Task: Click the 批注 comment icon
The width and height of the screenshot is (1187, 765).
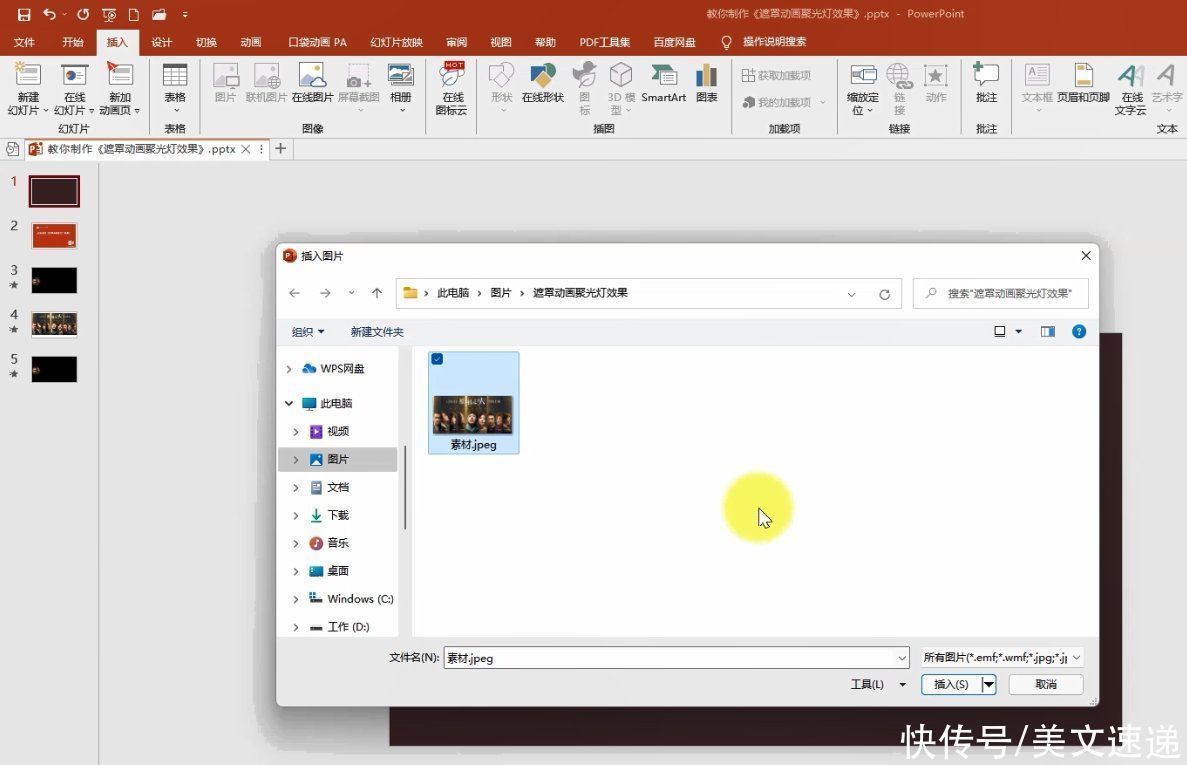Action: coord(986,74)
